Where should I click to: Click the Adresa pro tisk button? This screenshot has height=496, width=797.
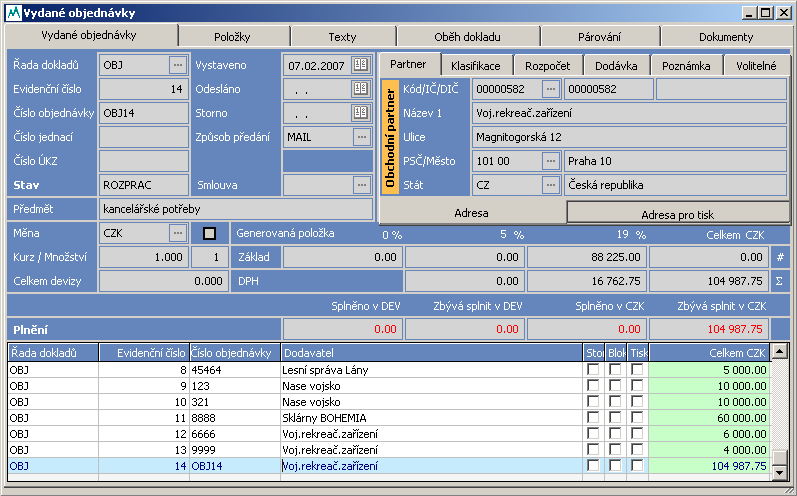[678, 213]
